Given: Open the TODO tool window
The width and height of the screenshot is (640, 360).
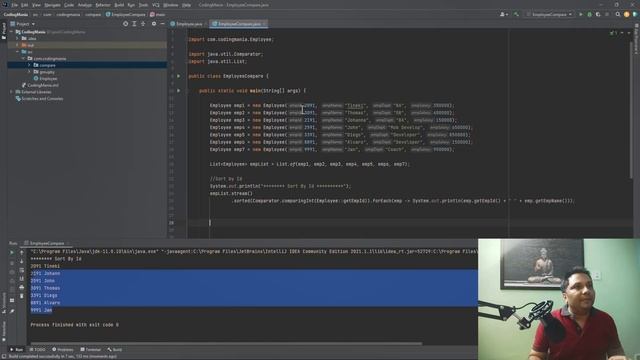Looking at the screenshot, I should 38,350.
